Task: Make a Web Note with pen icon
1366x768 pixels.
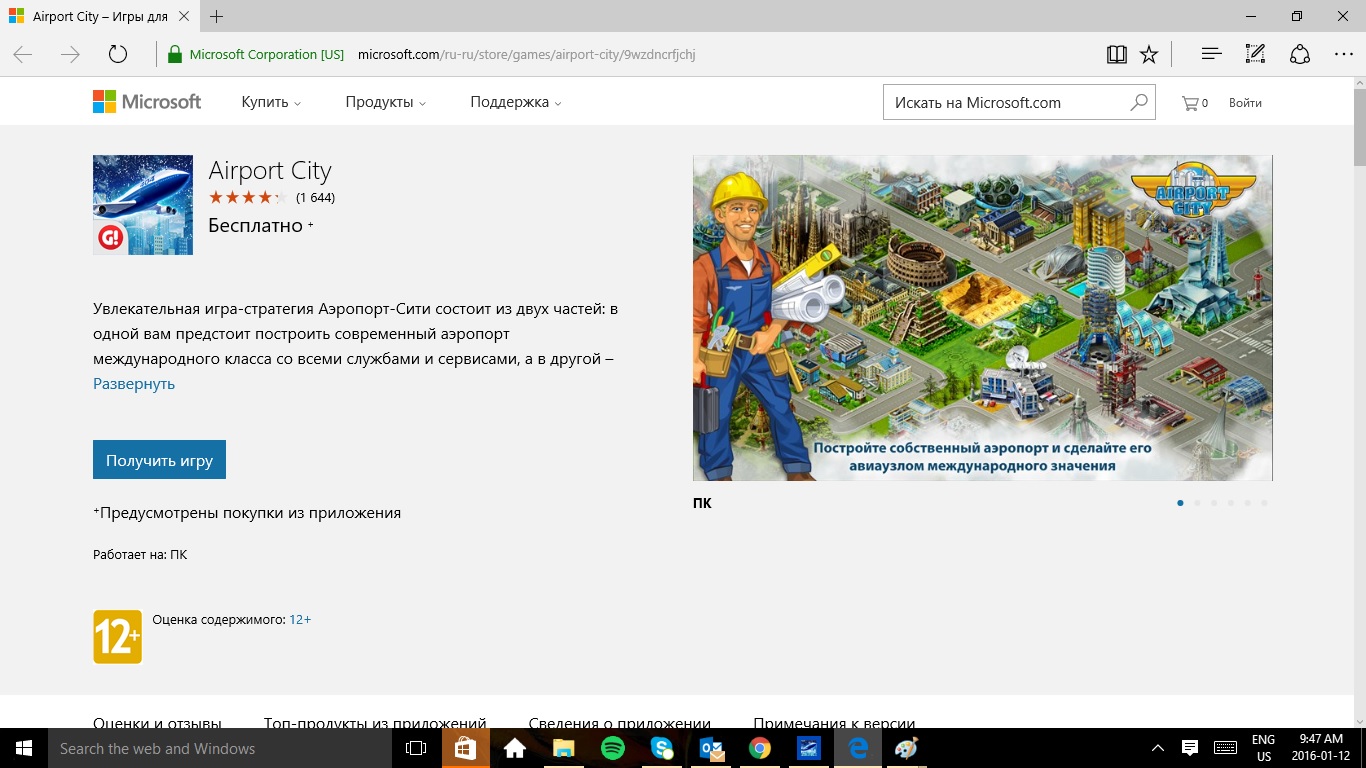Action: (x=1255, y=54)
